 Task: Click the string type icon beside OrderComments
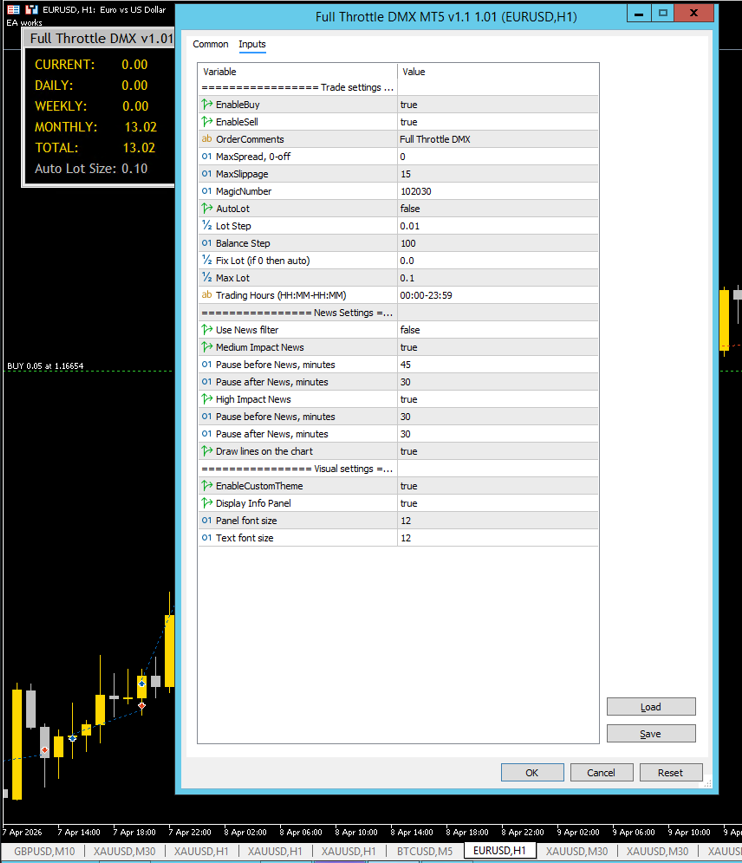207,140
